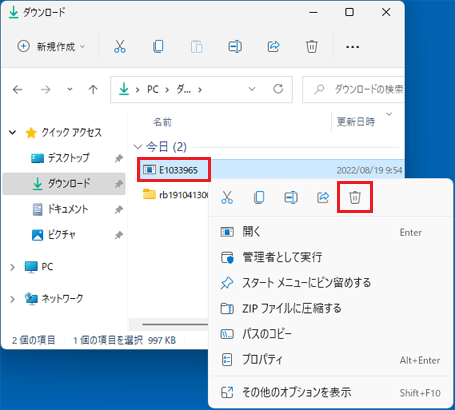Minimize the ダウンロード window
The width and height of the screenshot is (455, 410).
point(313,12)
